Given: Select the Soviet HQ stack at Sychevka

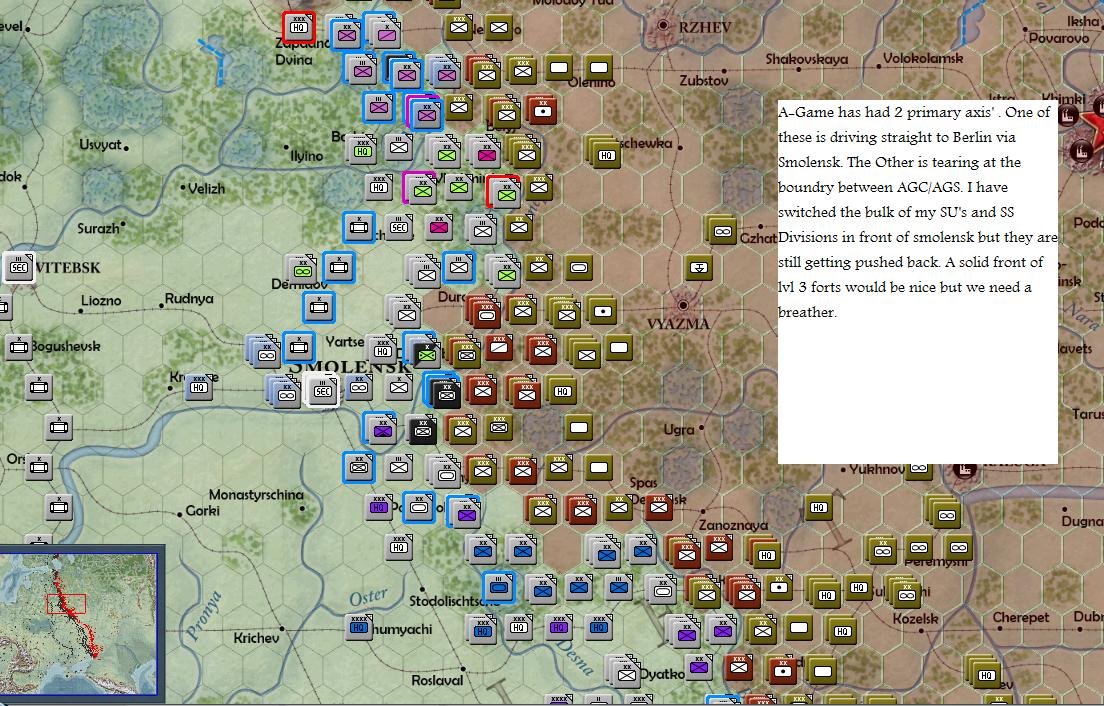Looking at the screenshot, I should point(604,153).
